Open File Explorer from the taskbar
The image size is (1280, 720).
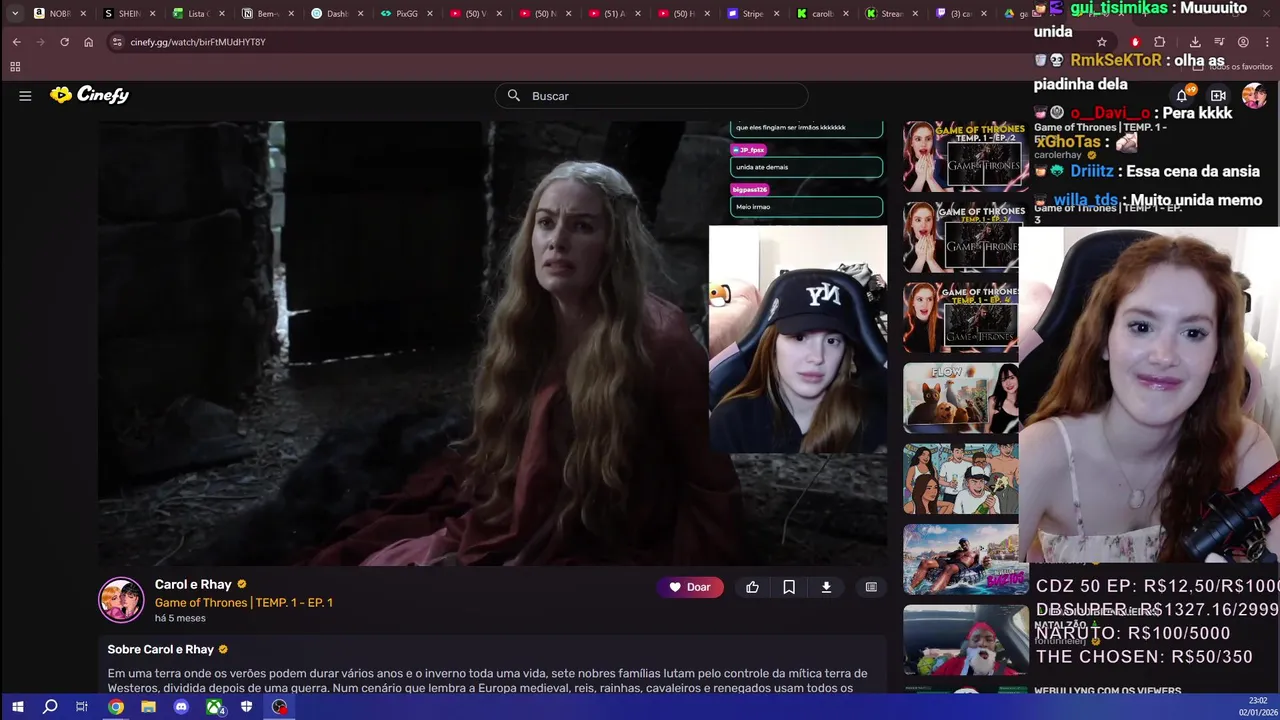[x=148, y=707]
